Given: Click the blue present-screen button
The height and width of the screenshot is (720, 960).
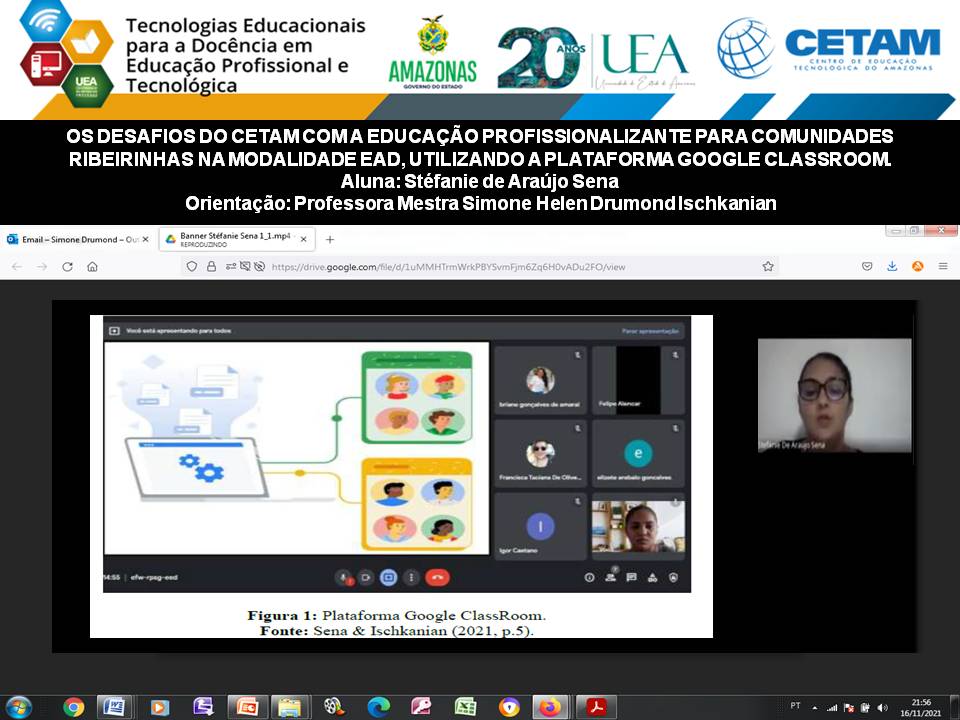Looking at the screenshot, I should click(388, 577).
